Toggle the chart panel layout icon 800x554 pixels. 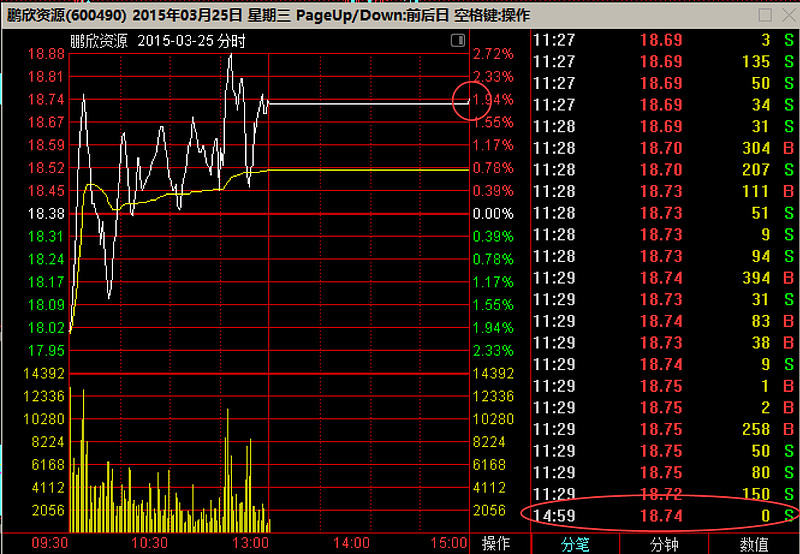point(458,40)
